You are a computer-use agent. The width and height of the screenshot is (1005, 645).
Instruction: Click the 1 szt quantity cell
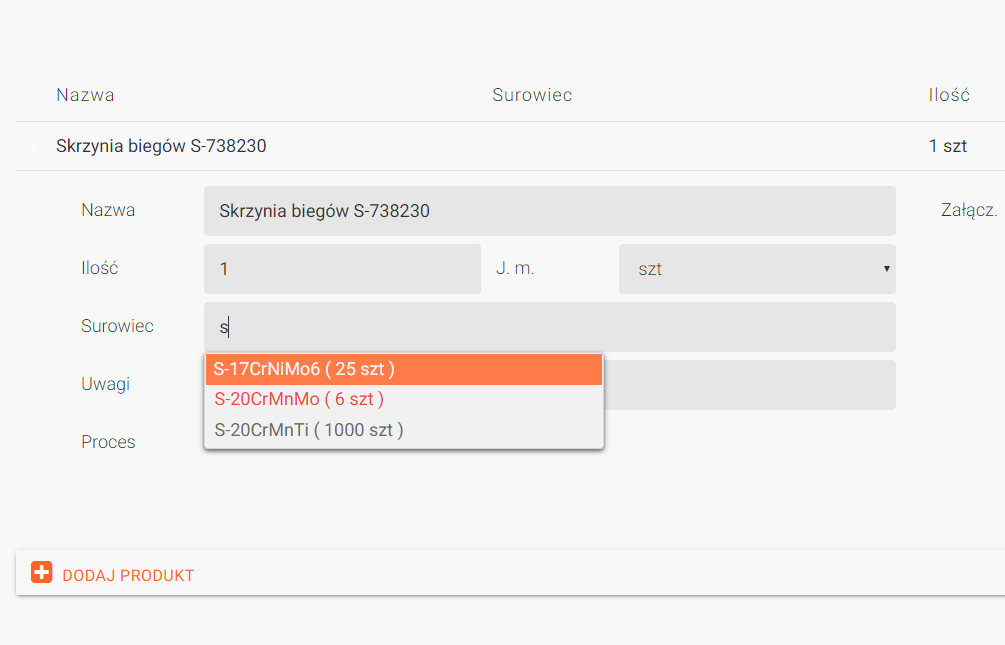(x=948, y=146)
